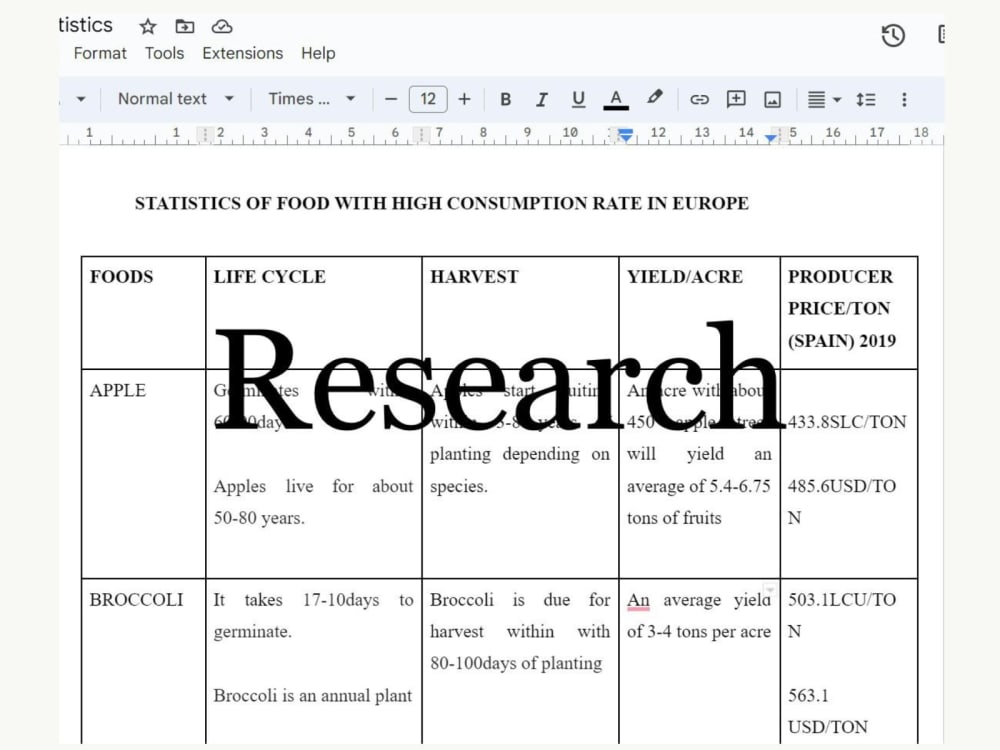The image size is (1000, 750).
Task: Click the '485.6USD/TO' price text
Action: 842,486
